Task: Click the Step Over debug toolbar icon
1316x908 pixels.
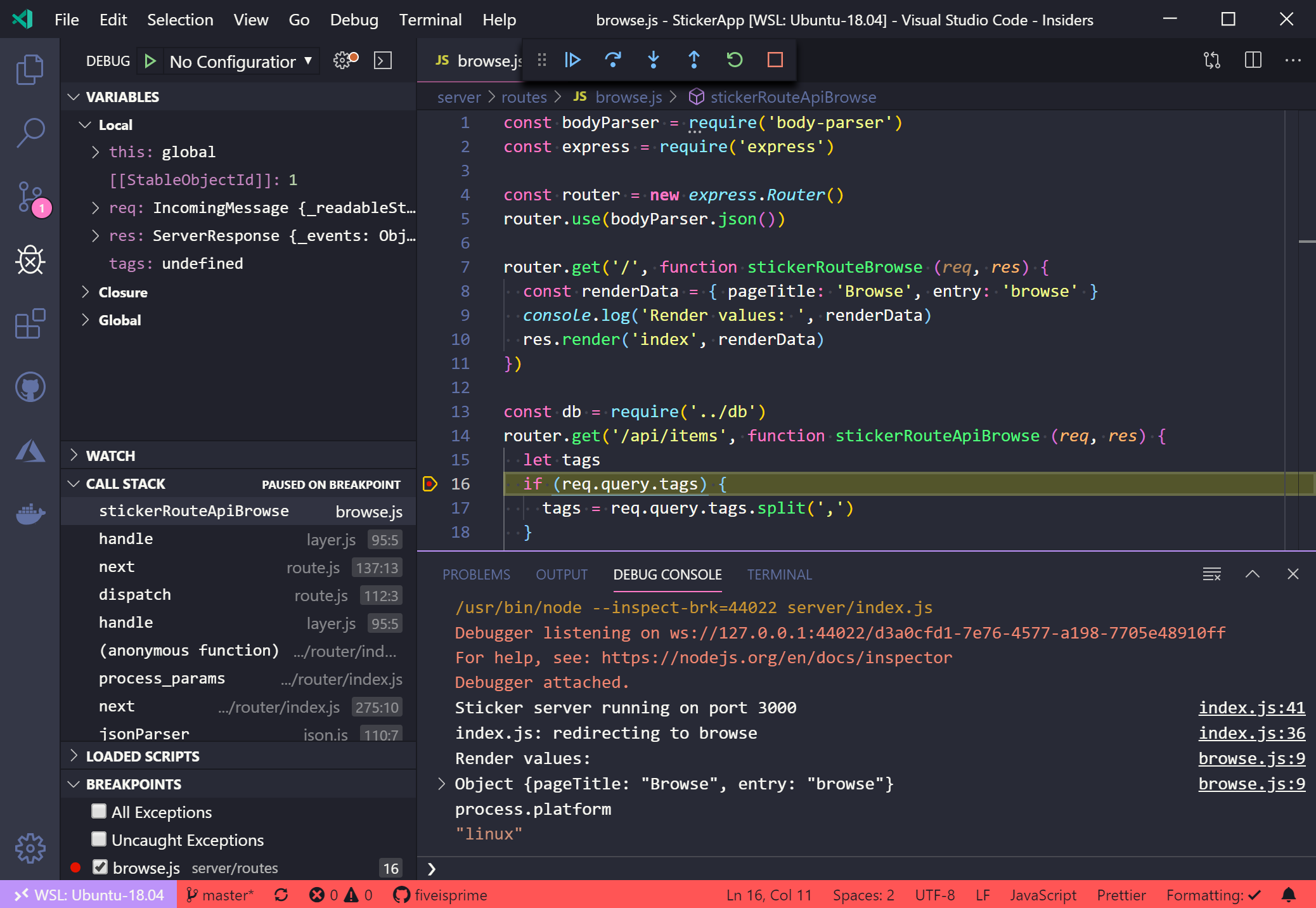Action: pyautogui.click(x=614, y=60)
